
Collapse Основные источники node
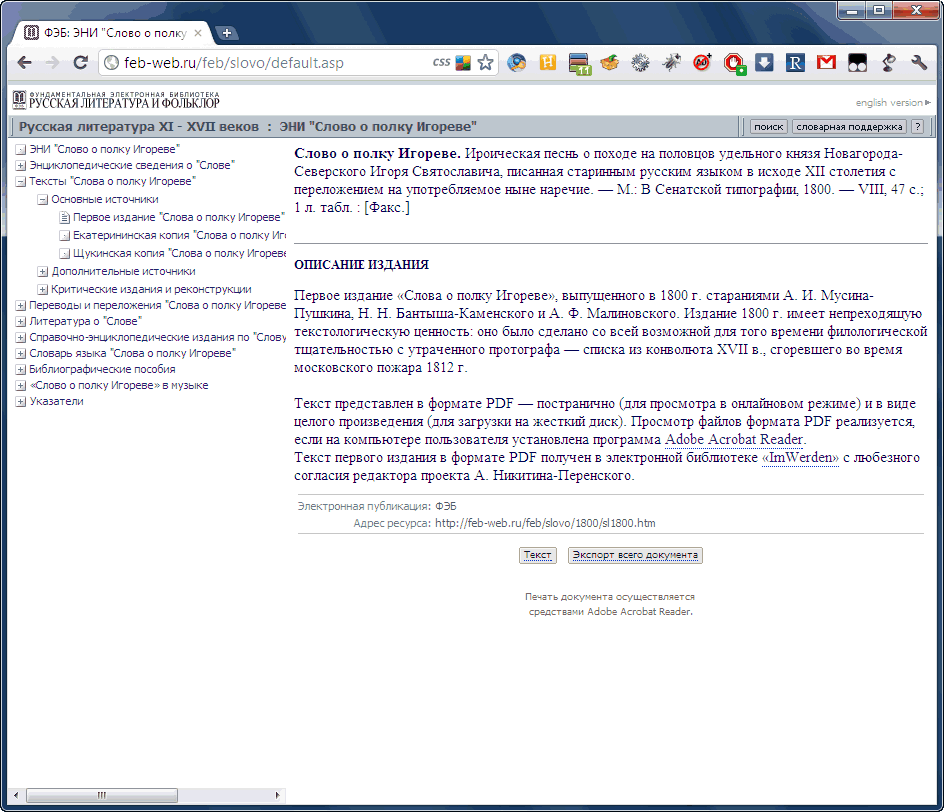(42, 199)
